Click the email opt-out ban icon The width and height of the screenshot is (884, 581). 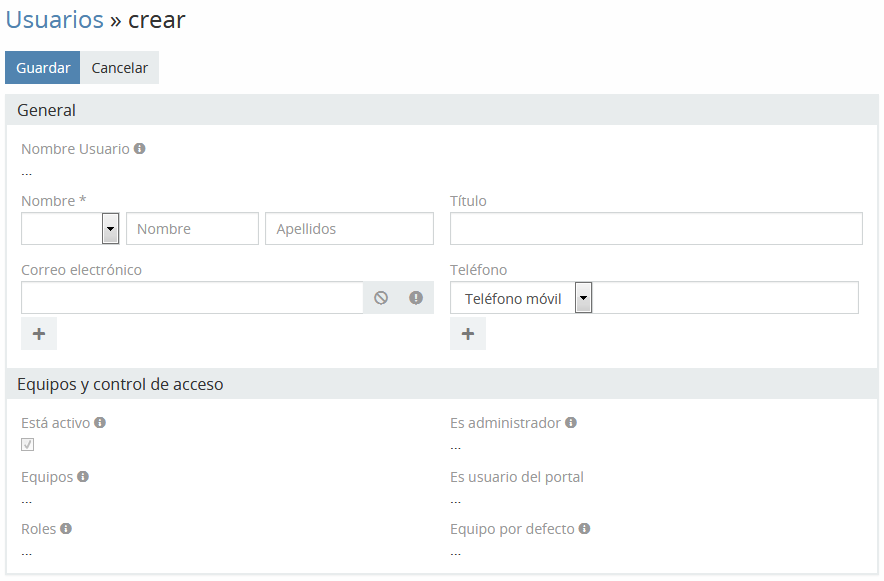pos(381,298)
